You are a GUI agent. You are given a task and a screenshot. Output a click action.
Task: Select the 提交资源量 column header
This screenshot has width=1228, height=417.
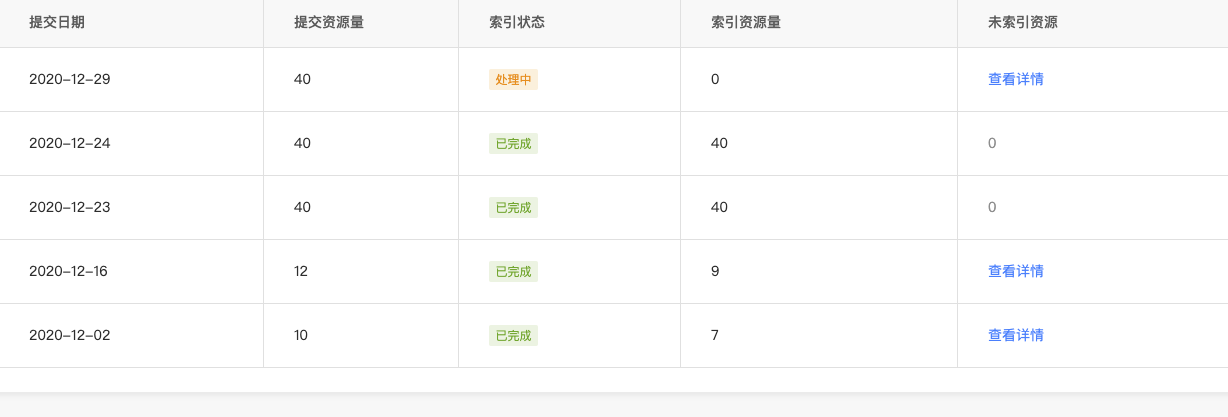(329, 23)
